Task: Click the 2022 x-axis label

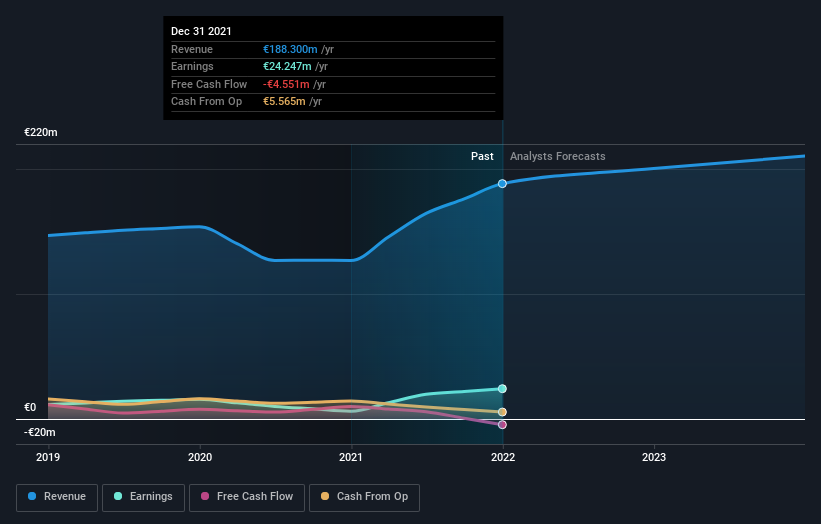Action: [x=503, y=457]
